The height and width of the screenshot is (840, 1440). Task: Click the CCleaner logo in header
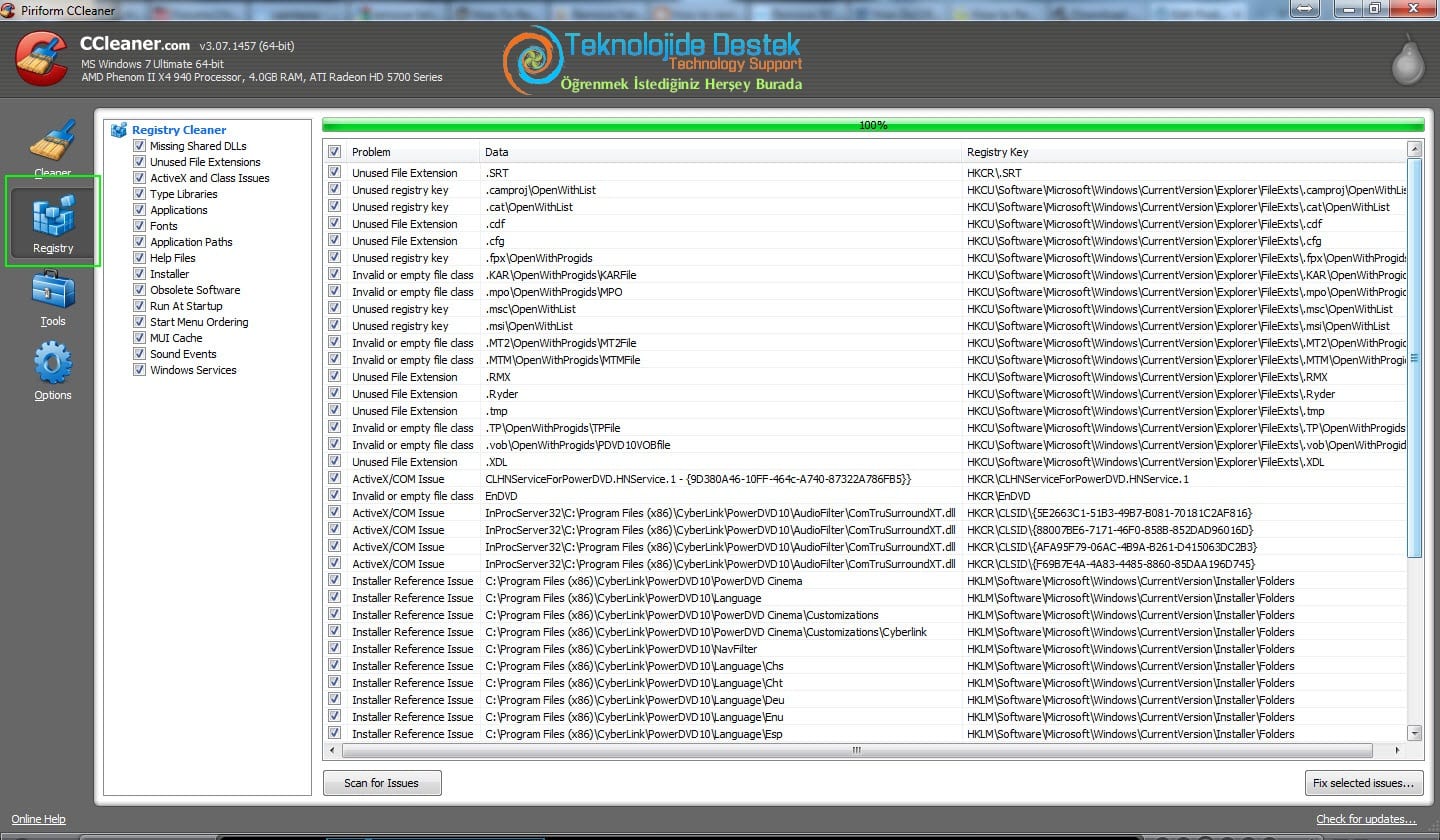(x=42, y=59)
